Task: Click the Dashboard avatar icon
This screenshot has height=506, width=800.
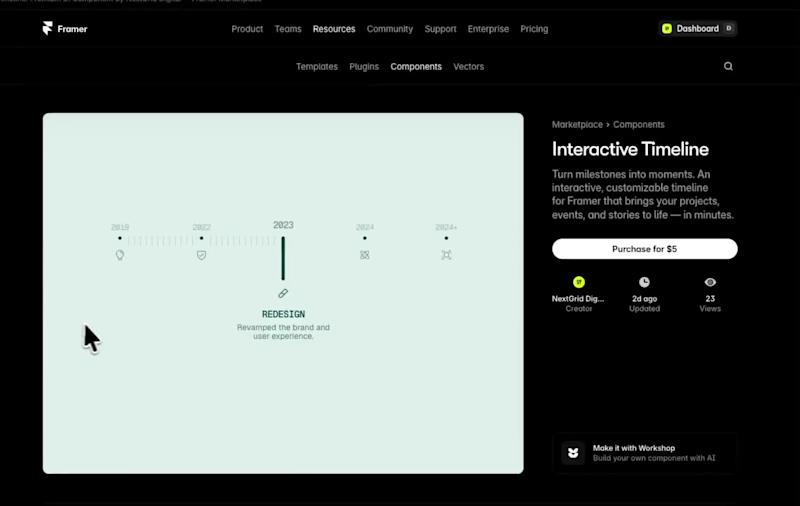Action: (667, 29)
